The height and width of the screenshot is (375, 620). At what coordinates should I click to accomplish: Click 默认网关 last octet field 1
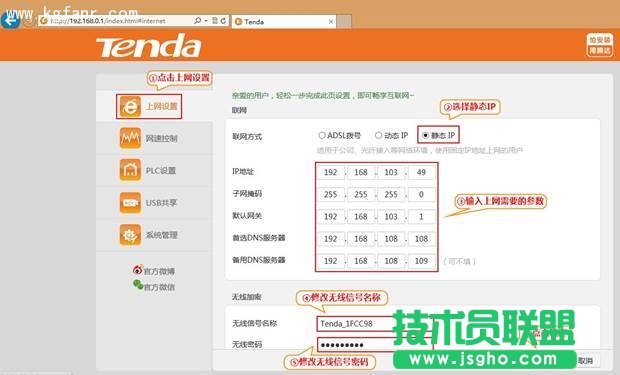point(421,217)
